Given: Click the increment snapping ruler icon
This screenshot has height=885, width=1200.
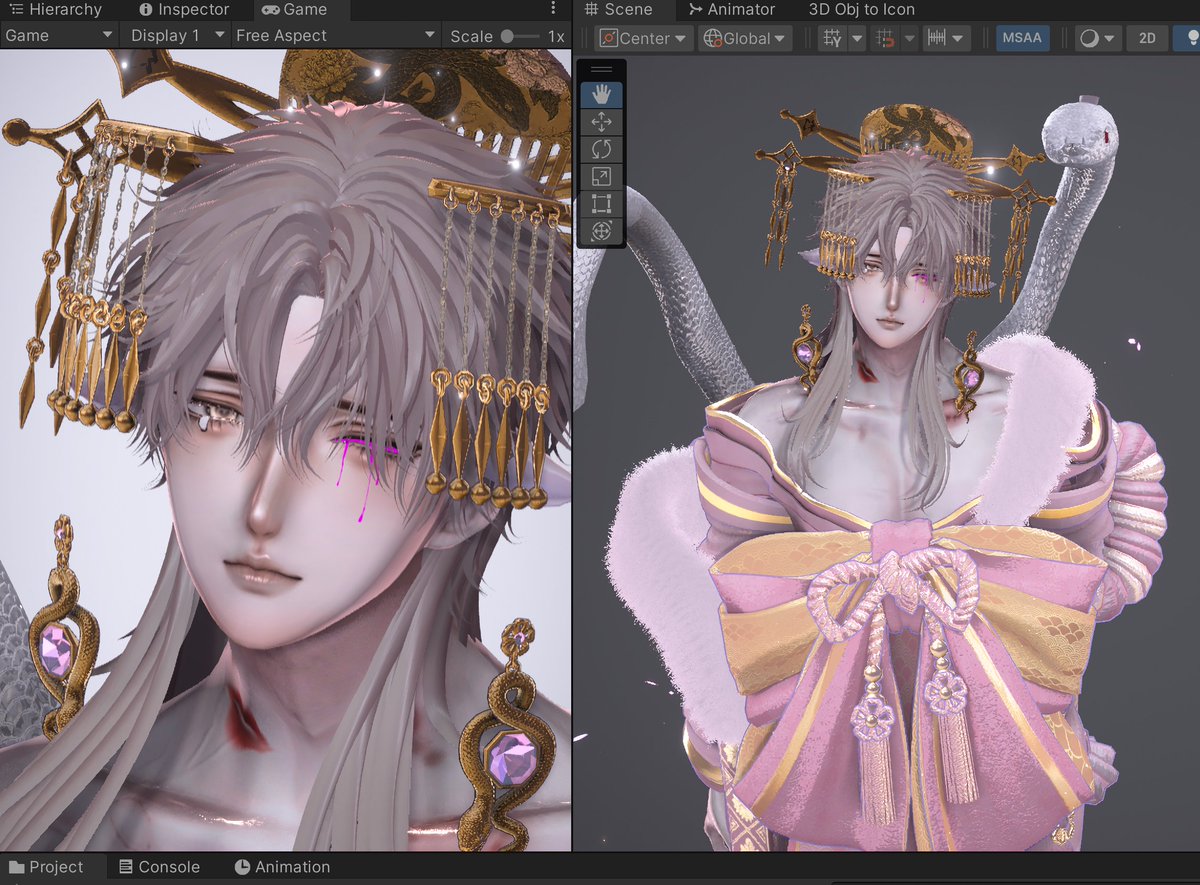Looking at the screenshot, I should coord(937,38).
